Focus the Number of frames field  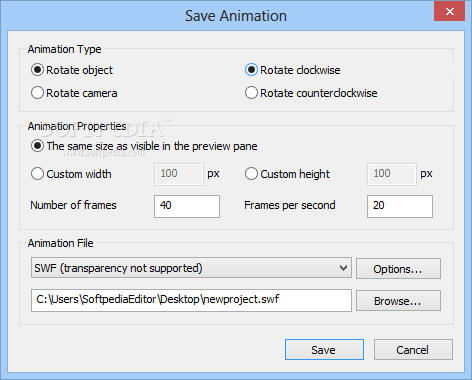[x=187, y=206]
